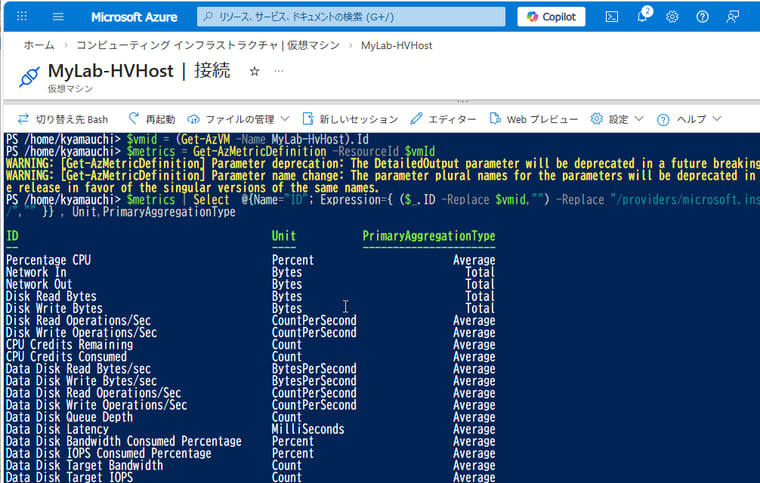Restart the Cloud Shell session

[151, 119]
